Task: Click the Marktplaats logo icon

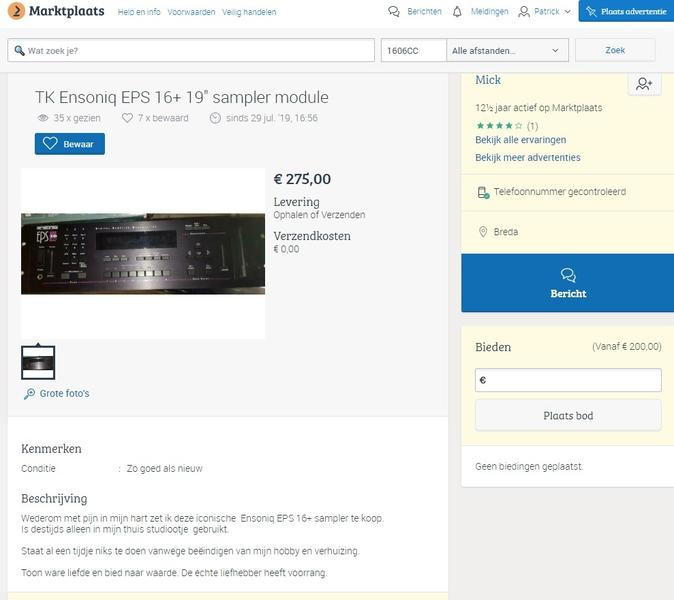Action: tap(16, 11)
